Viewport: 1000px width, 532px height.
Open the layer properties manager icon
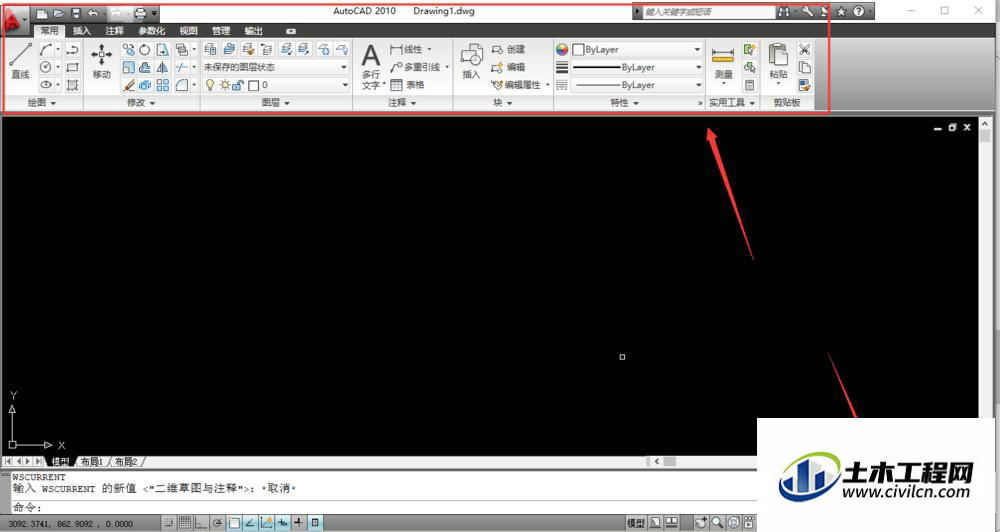210,49
